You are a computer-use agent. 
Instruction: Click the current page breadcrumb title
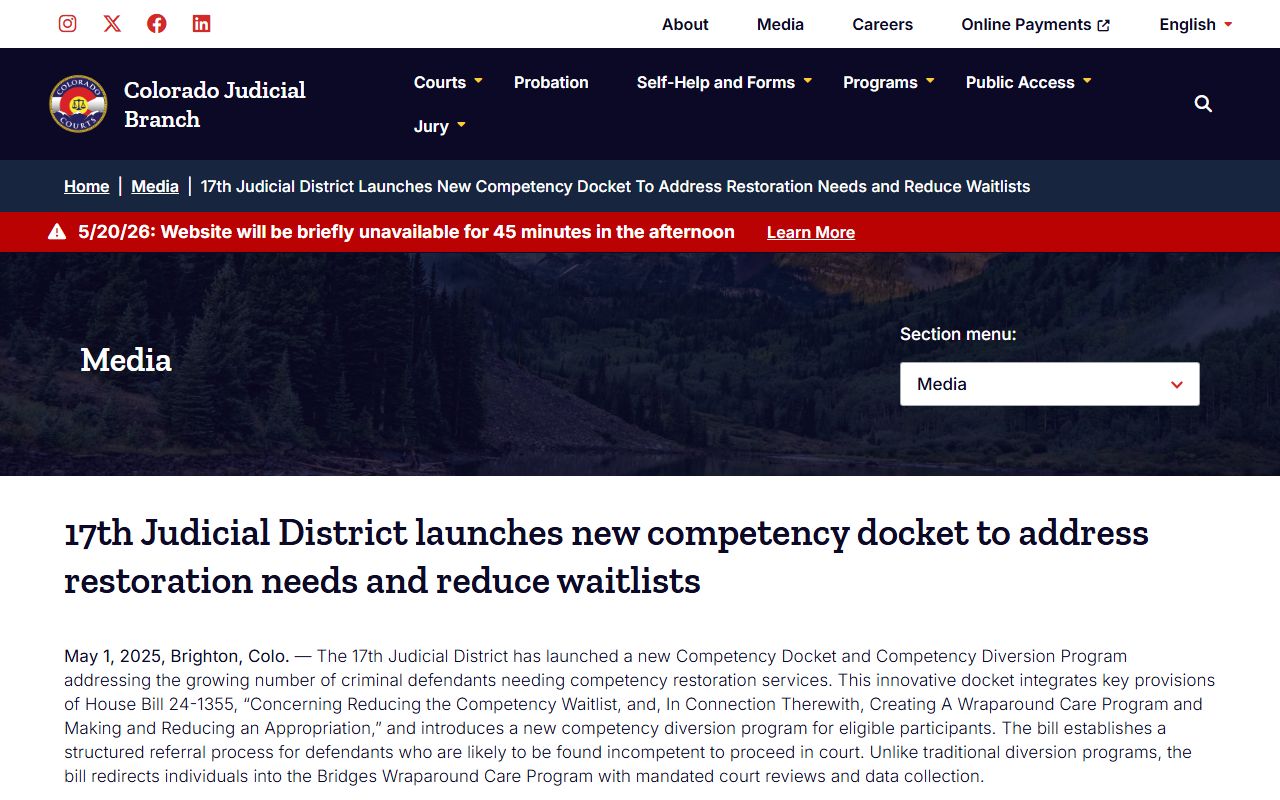point(615,186)
